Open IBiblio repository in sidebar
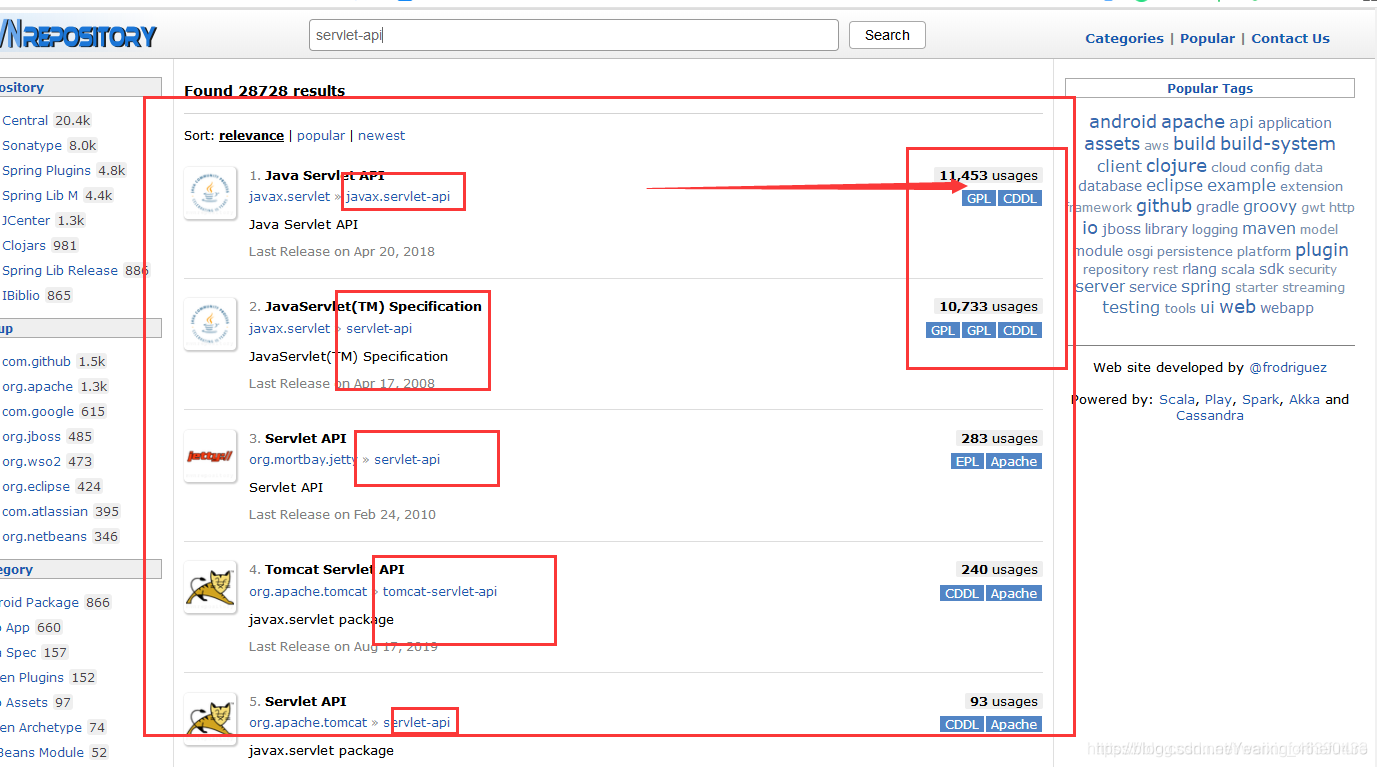 (x=22, y=295)
